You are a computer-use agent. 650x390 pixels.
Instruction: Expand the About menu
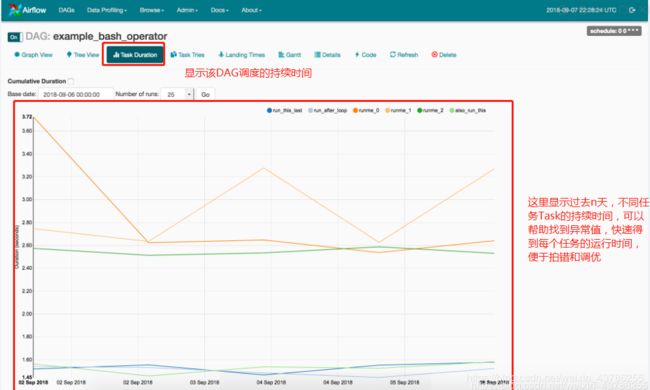pos(252,10)
